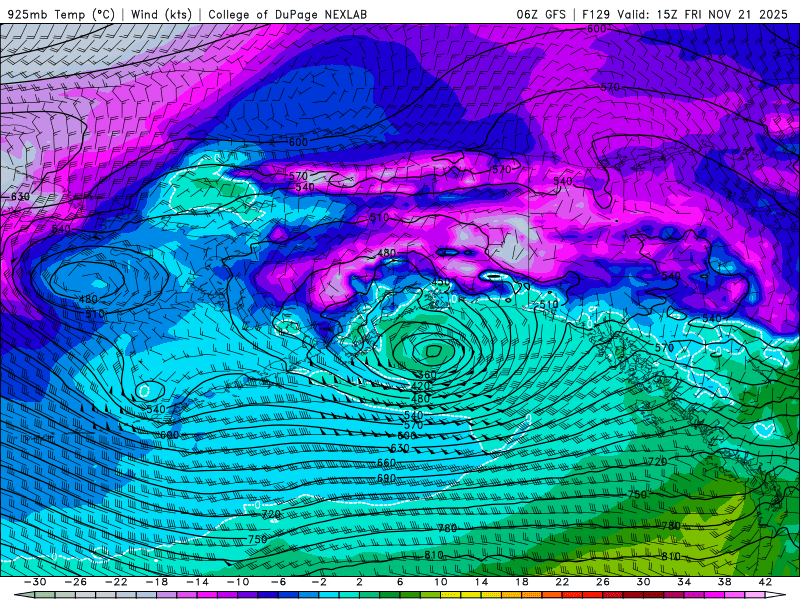The width and height of the screenshot is (800, 600).
Task: Click the 660 contour label
Action: pos(386,463)
